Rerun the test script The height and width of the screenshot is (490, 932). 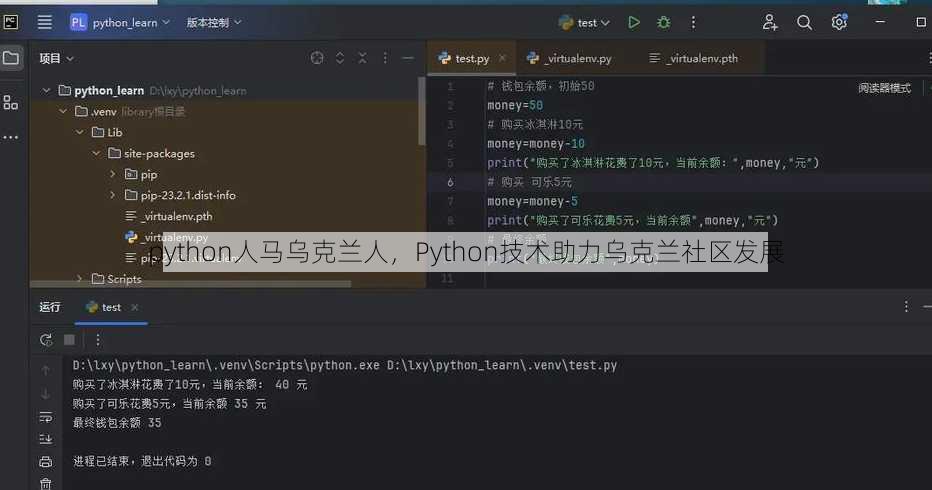[46, 340]
